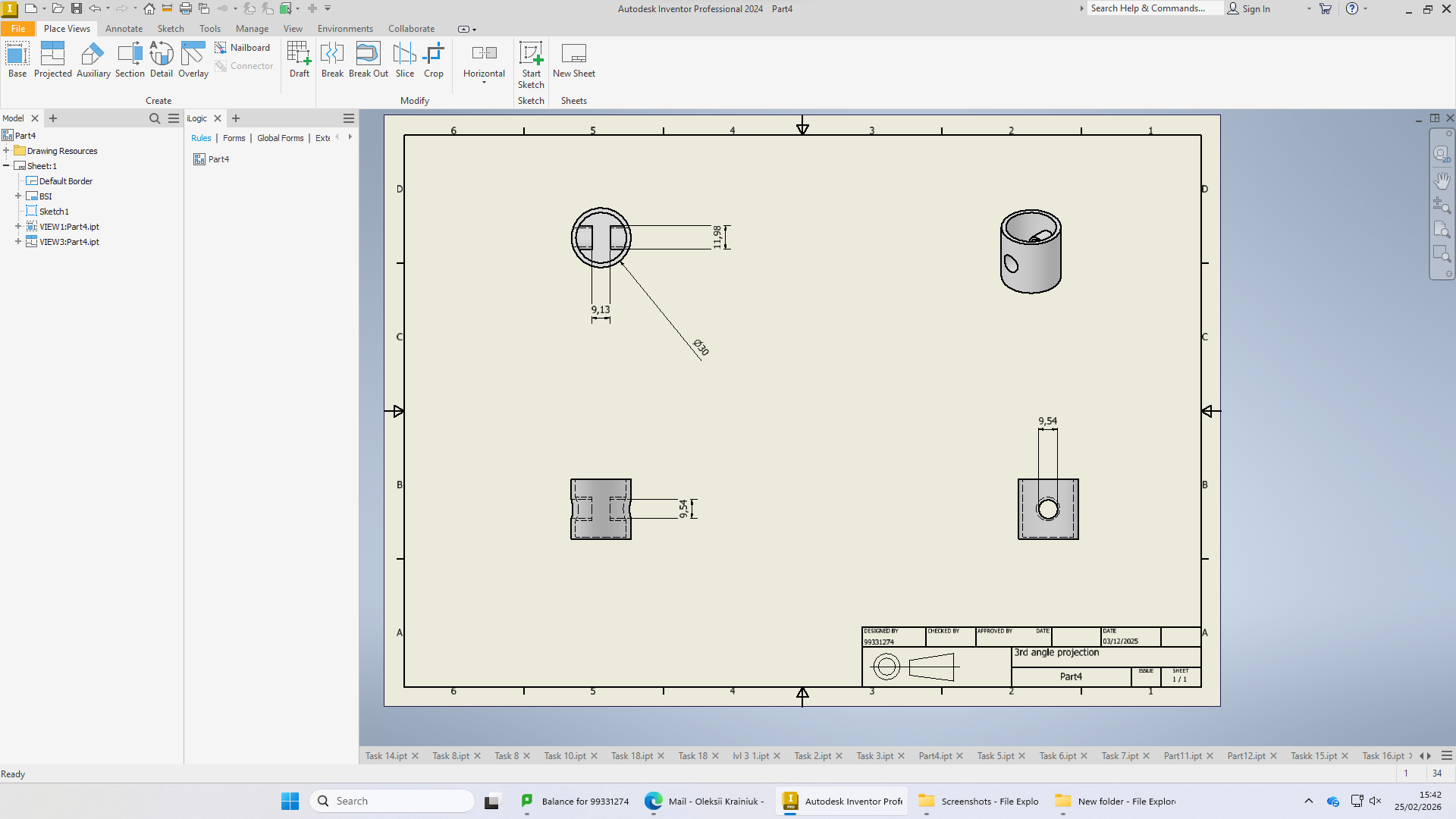Select the Section view tool

[130, 60]
